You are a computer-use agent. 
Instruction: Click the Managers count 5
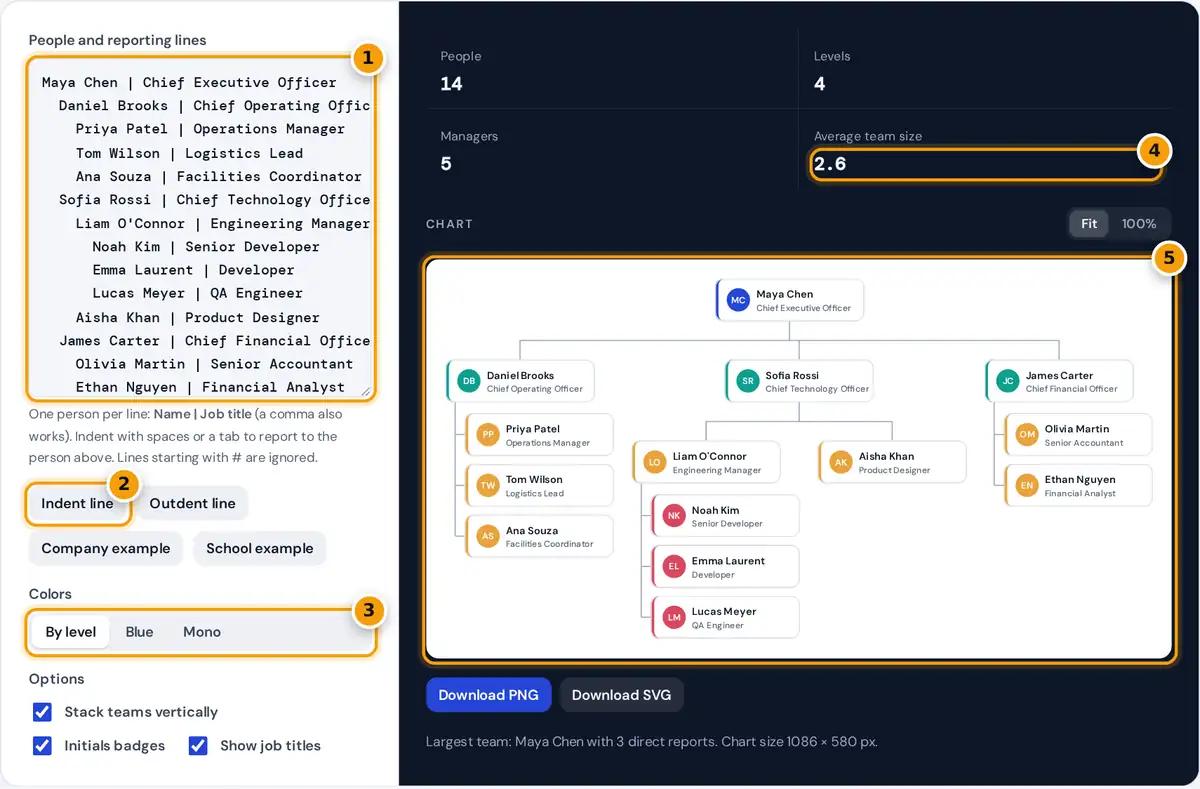pos(446,164)
